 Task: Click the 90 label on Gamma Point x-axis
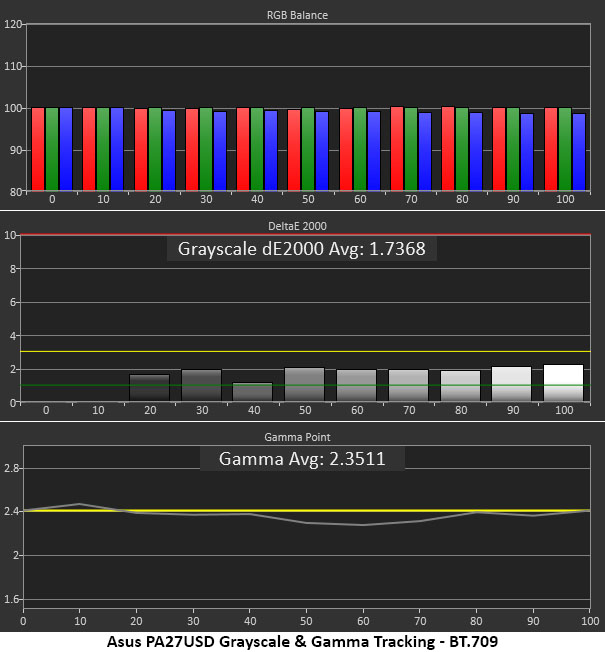[533, 621]
